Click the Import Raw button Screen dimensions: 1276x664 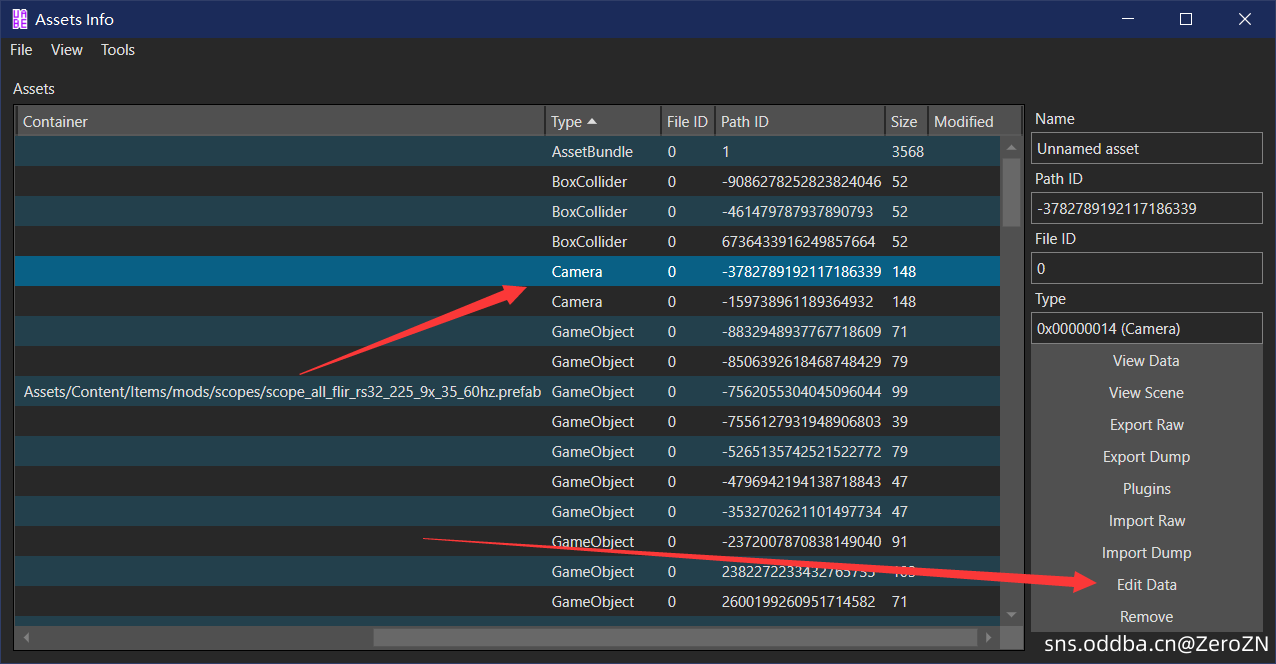pyautogui.click(x=1146, y=521)
